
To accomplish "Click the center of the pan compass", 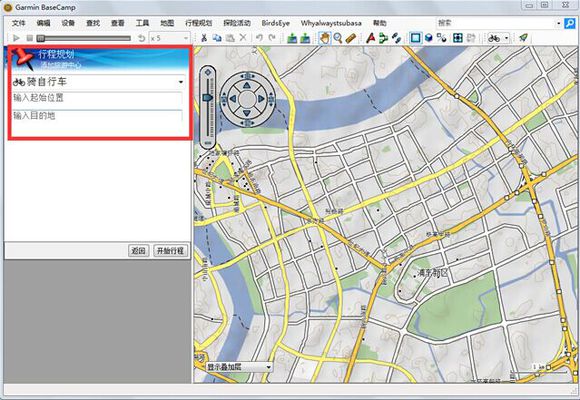I will (x=247, y=99).
